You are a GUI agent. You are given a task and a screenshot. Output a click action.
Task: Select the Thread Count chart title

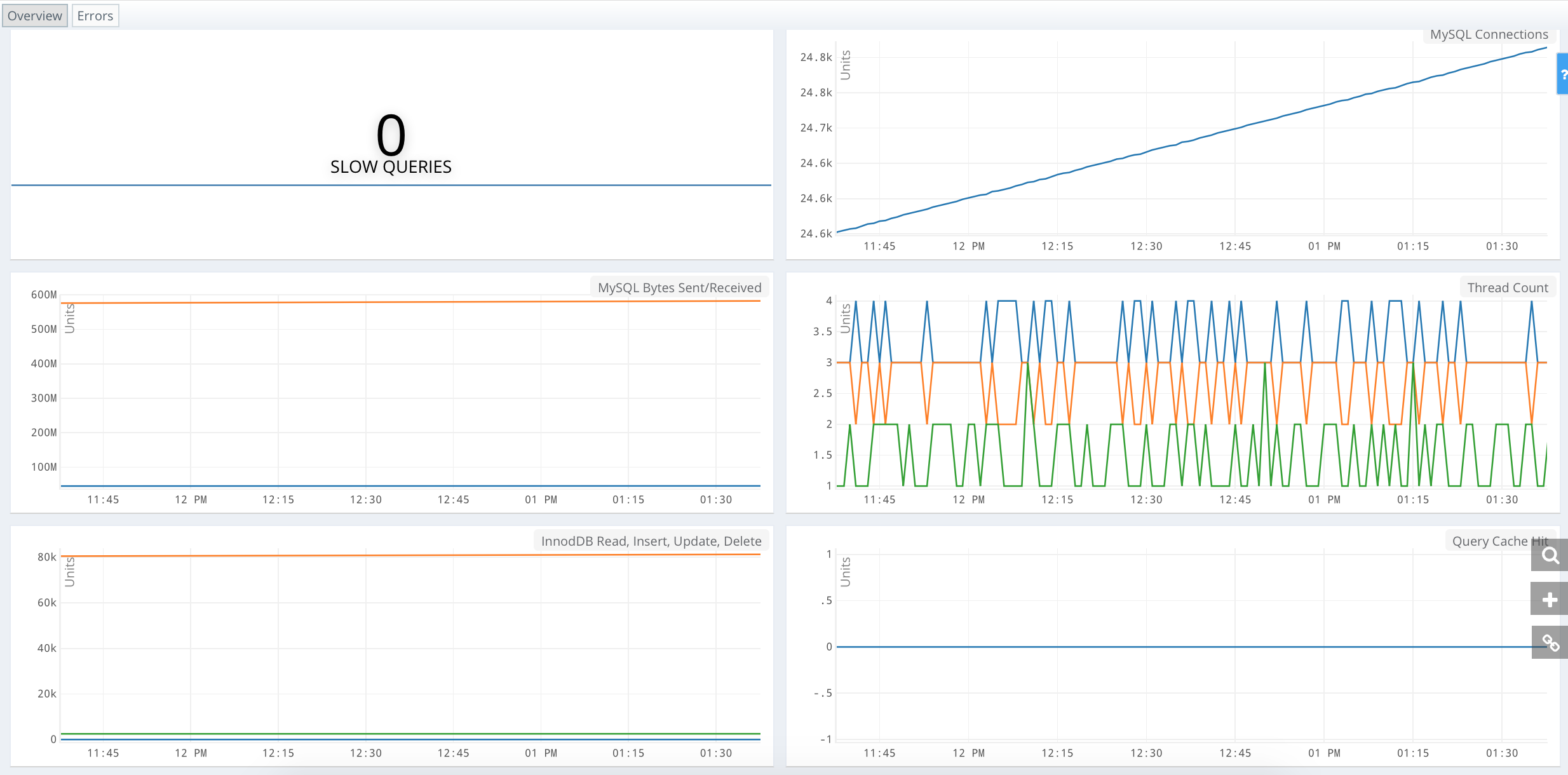[1508, 288]
